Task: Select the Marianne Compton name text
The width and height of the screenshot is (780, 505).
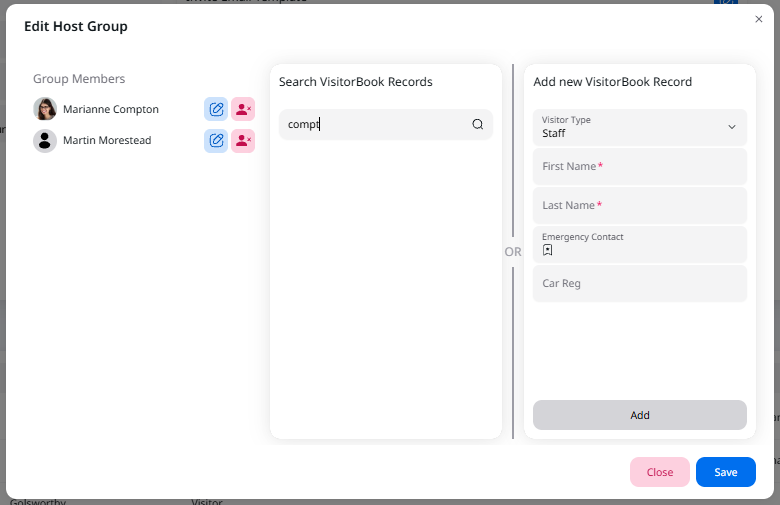Action: (x=111, y=109)
